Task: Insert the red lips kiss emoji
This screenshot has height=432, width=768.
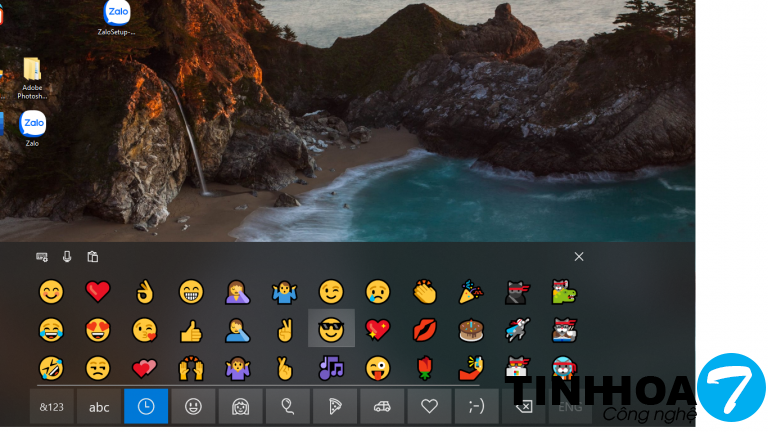Action: tap(424, 329)
